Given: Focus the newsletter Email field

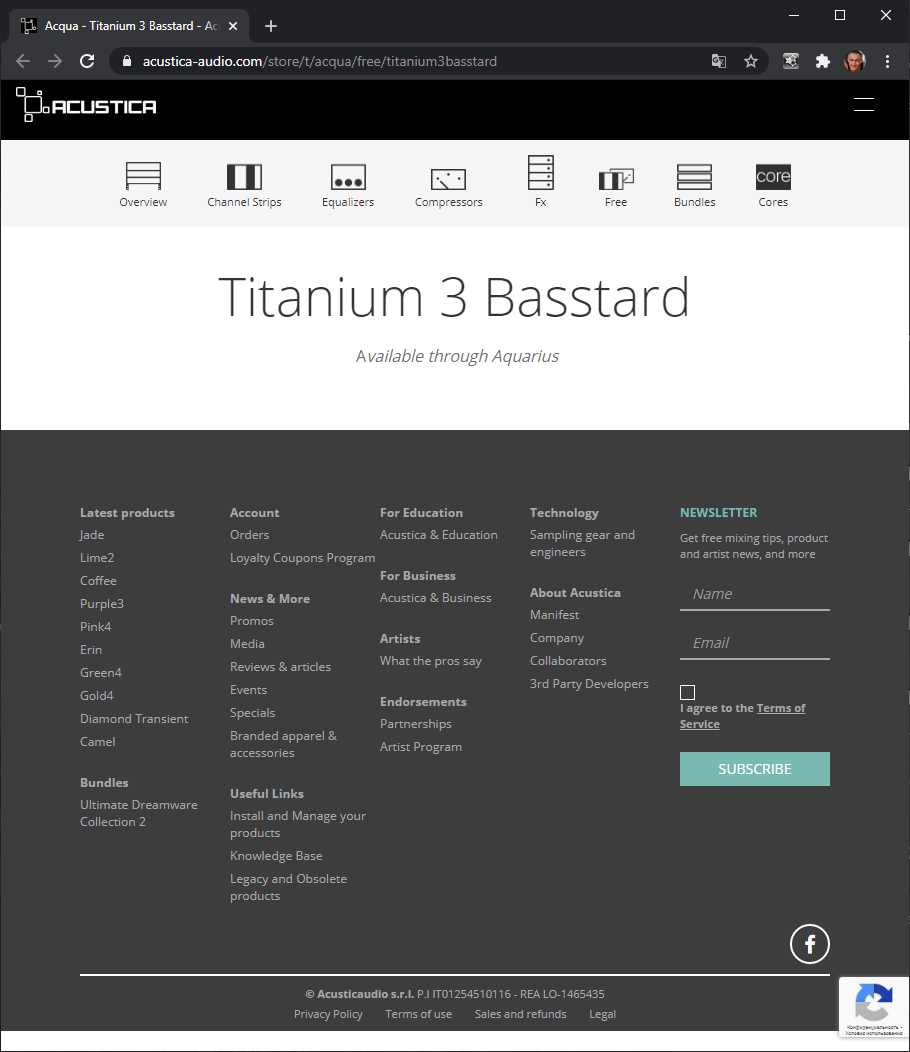Looking at the screenshot, I should pos(754,643).
